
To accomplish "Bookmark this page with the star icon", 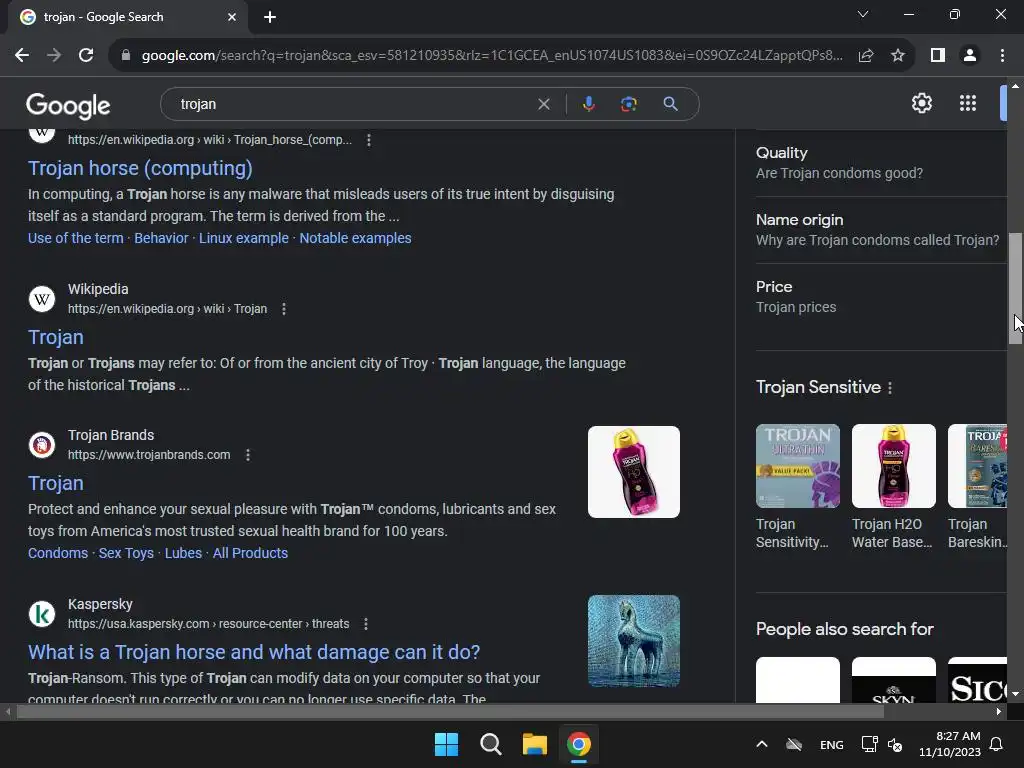I will [898, 56].
